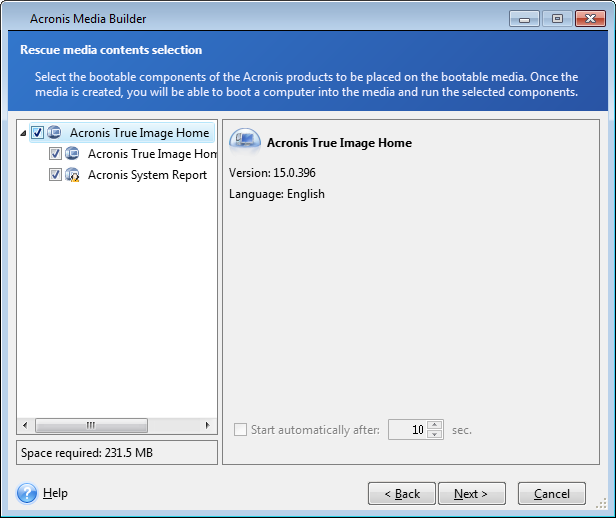Minimize the Acronis Media Builder window

click(x=524, y=19)
